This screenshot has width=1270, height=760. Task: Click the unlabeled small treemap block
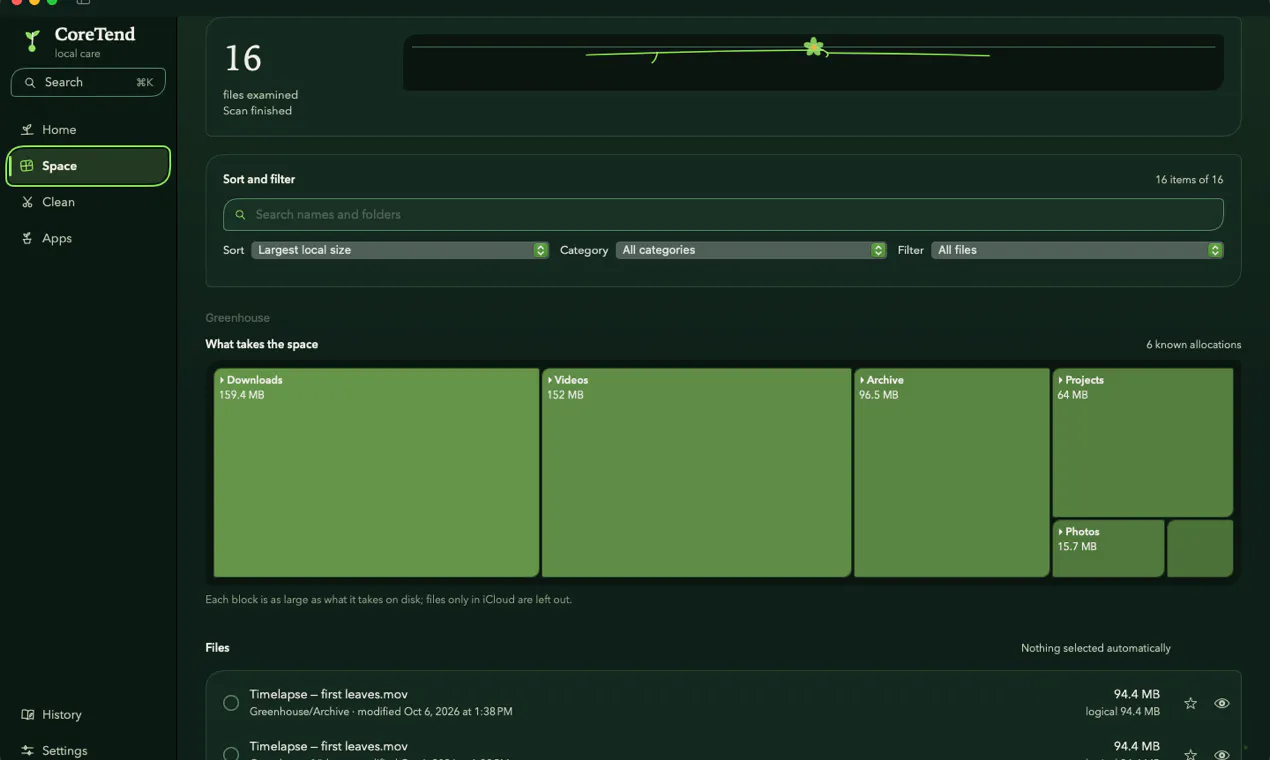click(x=1200, y=548)
